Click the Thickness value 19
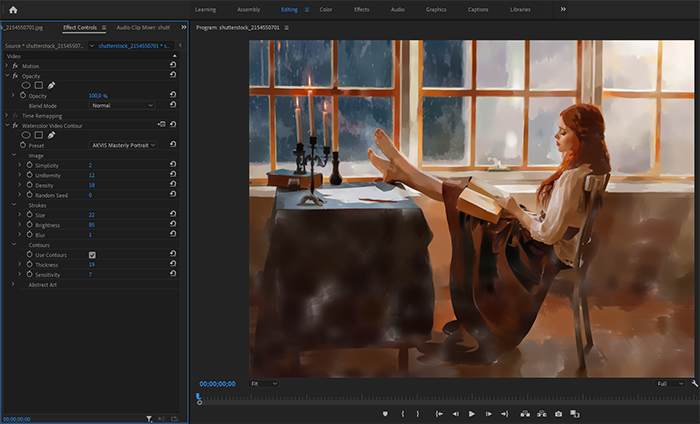700x424 pixels. coord(92,264)
